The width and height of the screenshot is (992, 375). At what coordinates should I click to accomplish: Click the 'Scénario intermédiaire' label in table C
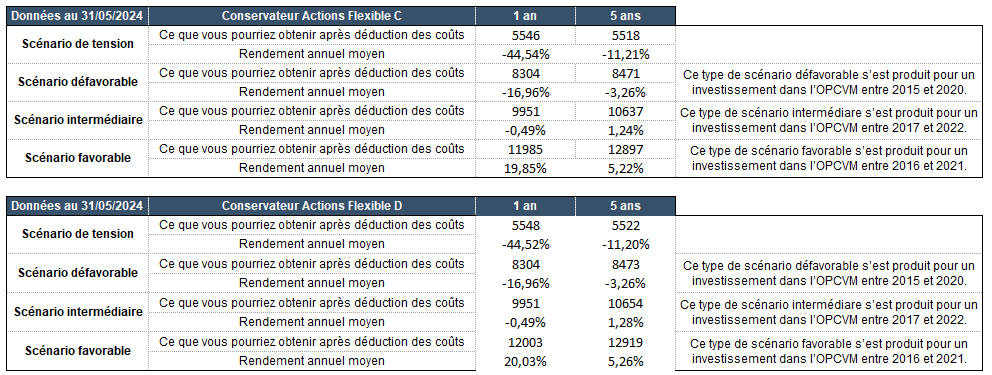tap(78, 120)
